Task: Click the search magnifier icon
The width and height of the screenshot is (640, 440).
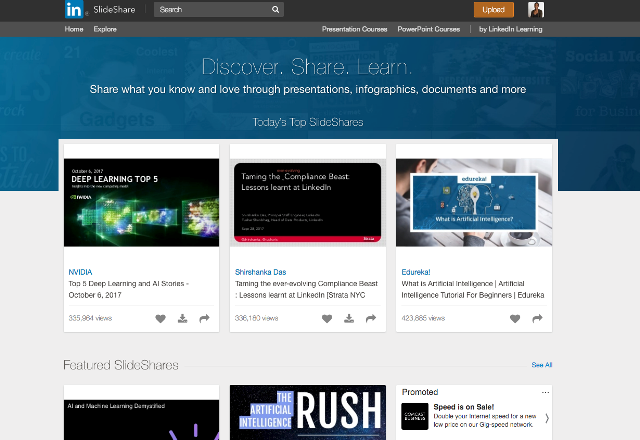Action: [276, 9]
